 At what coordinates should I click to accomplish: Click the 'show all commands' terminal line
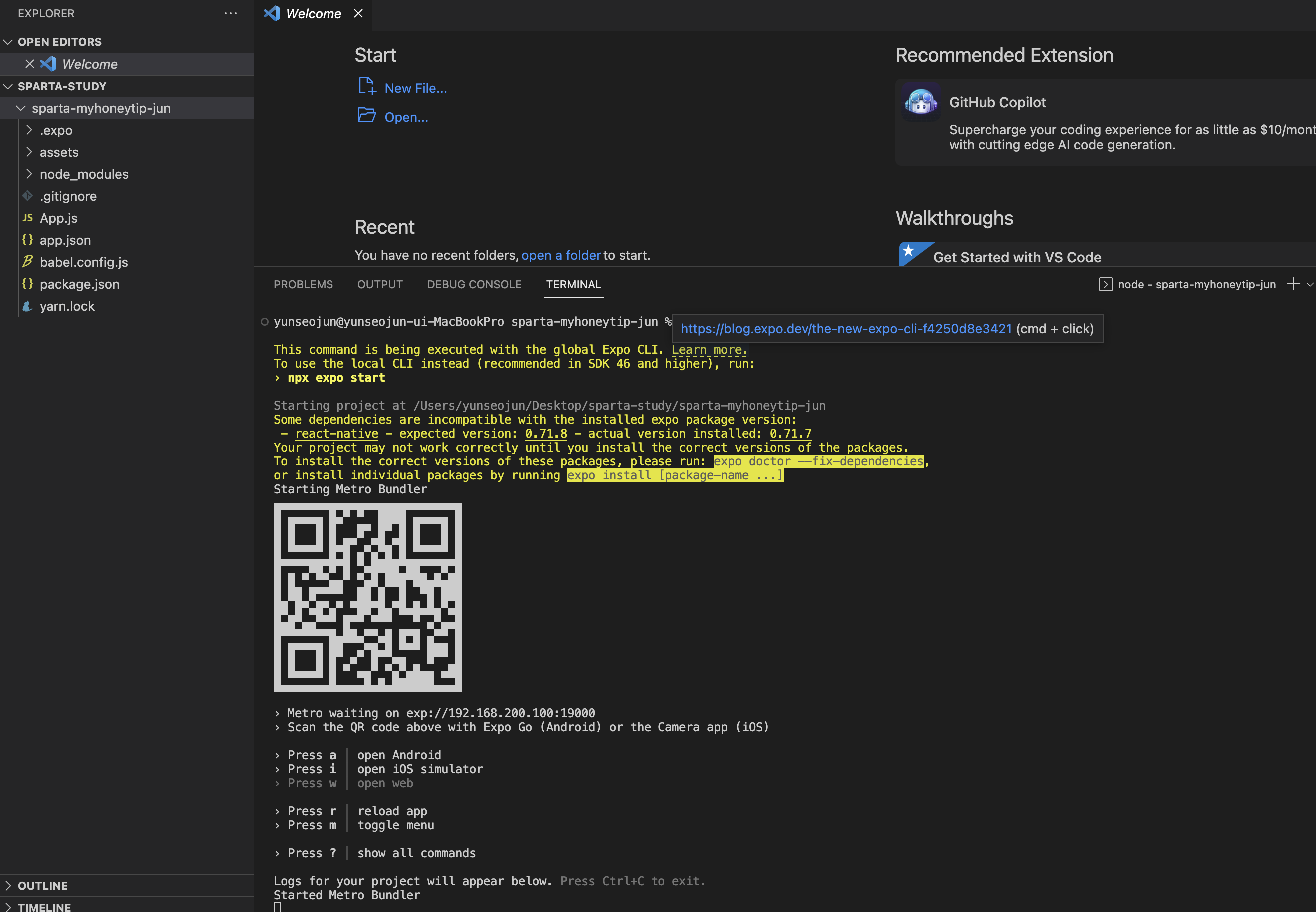[x=416, y=853]
